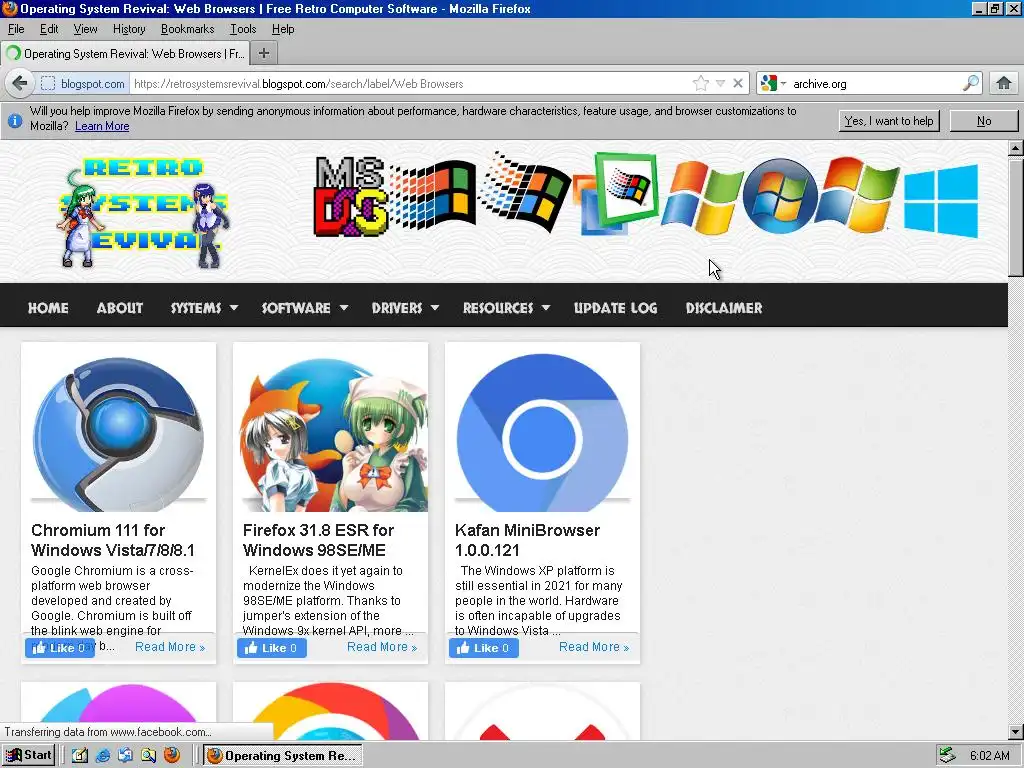Read More on the Firefox 31.8 post

tap(382, 647)
